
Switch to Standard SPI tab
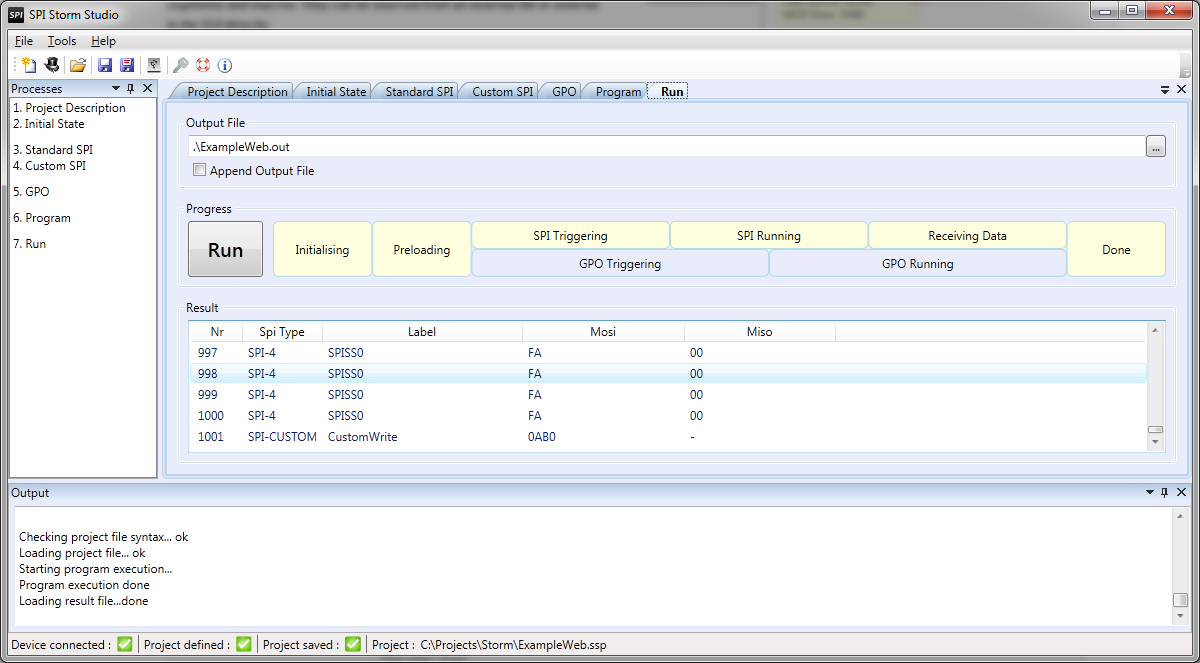click(419, 91)
